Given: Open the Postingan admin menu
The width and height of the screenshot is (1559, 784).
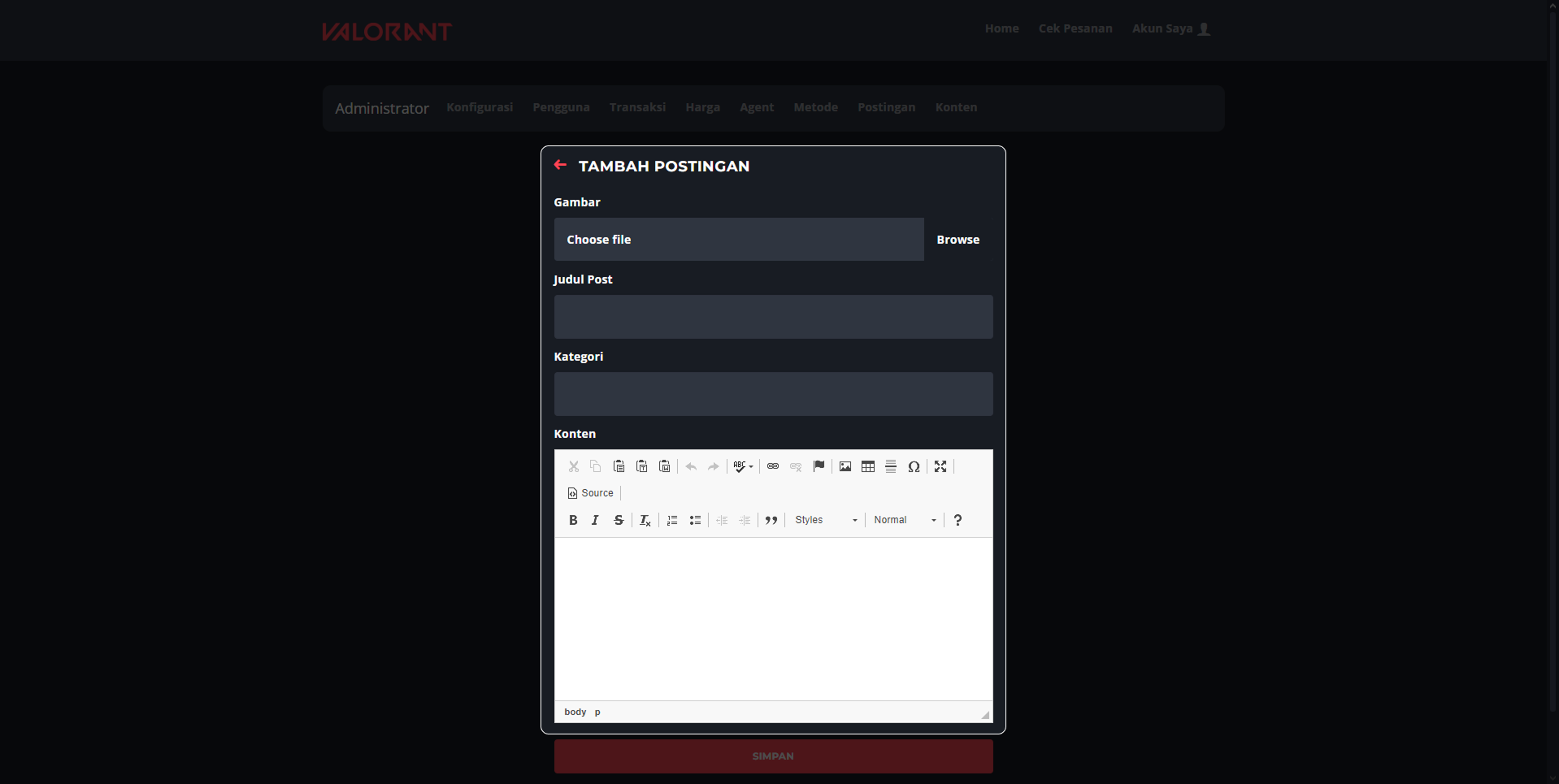Looking at the screenshot, I should [x=886, y=107].
